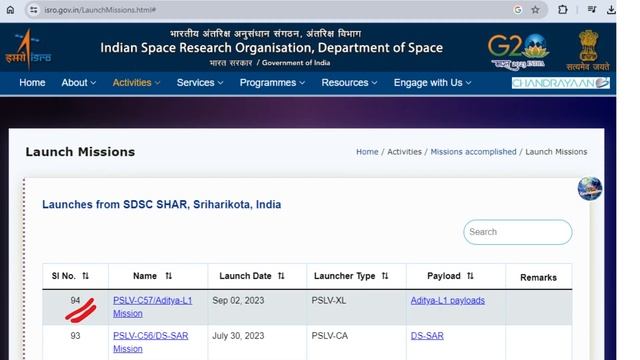The height and width of the screenshot is (360, 640).
Task: Click the browser address bar URL
Action: (x=100, y=10)
